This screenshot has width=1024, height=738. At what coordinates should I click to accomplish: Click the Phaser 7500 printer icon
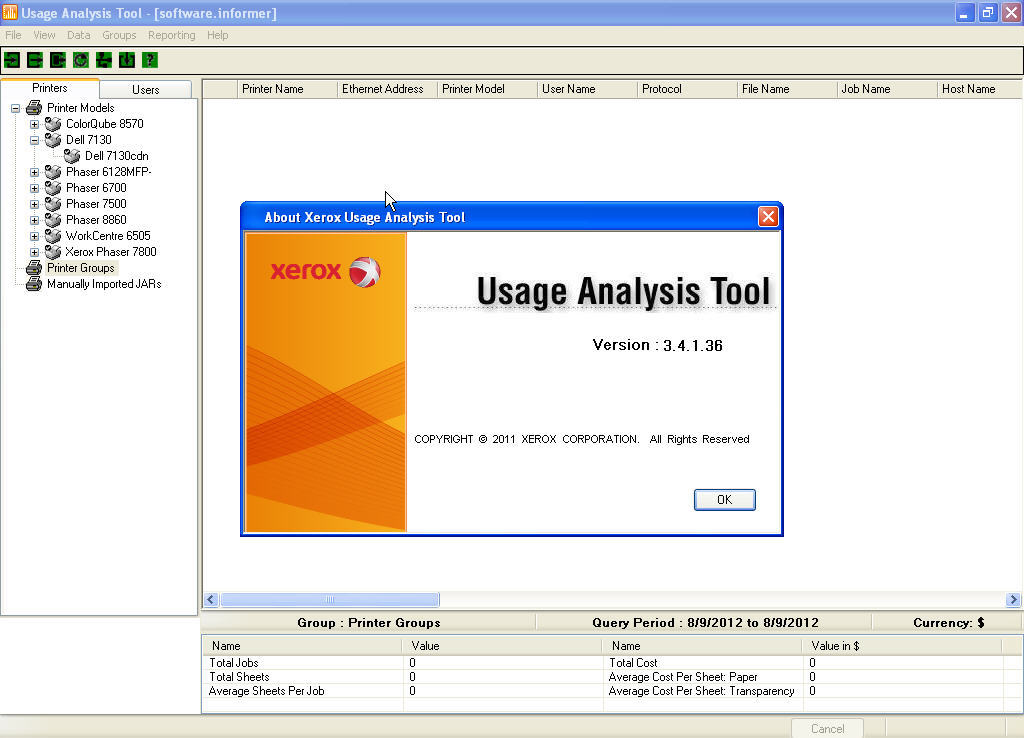pos(53,204)
